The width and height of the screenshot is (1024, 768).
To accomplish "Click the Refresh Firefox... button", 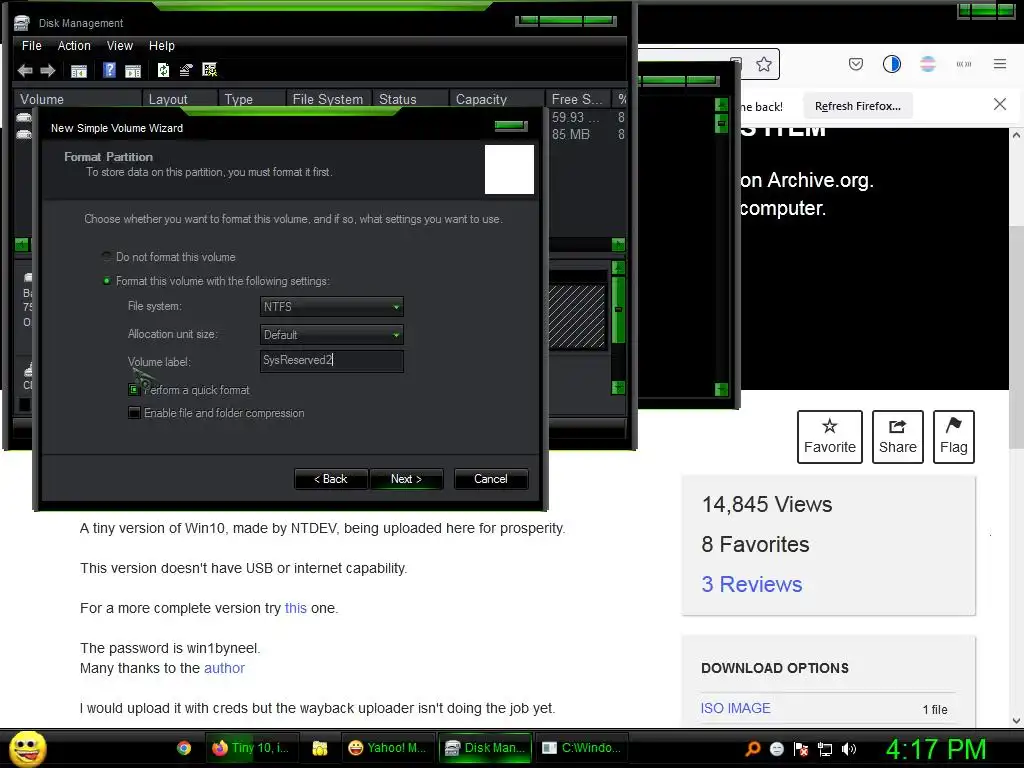I will (x=857, y=106).
